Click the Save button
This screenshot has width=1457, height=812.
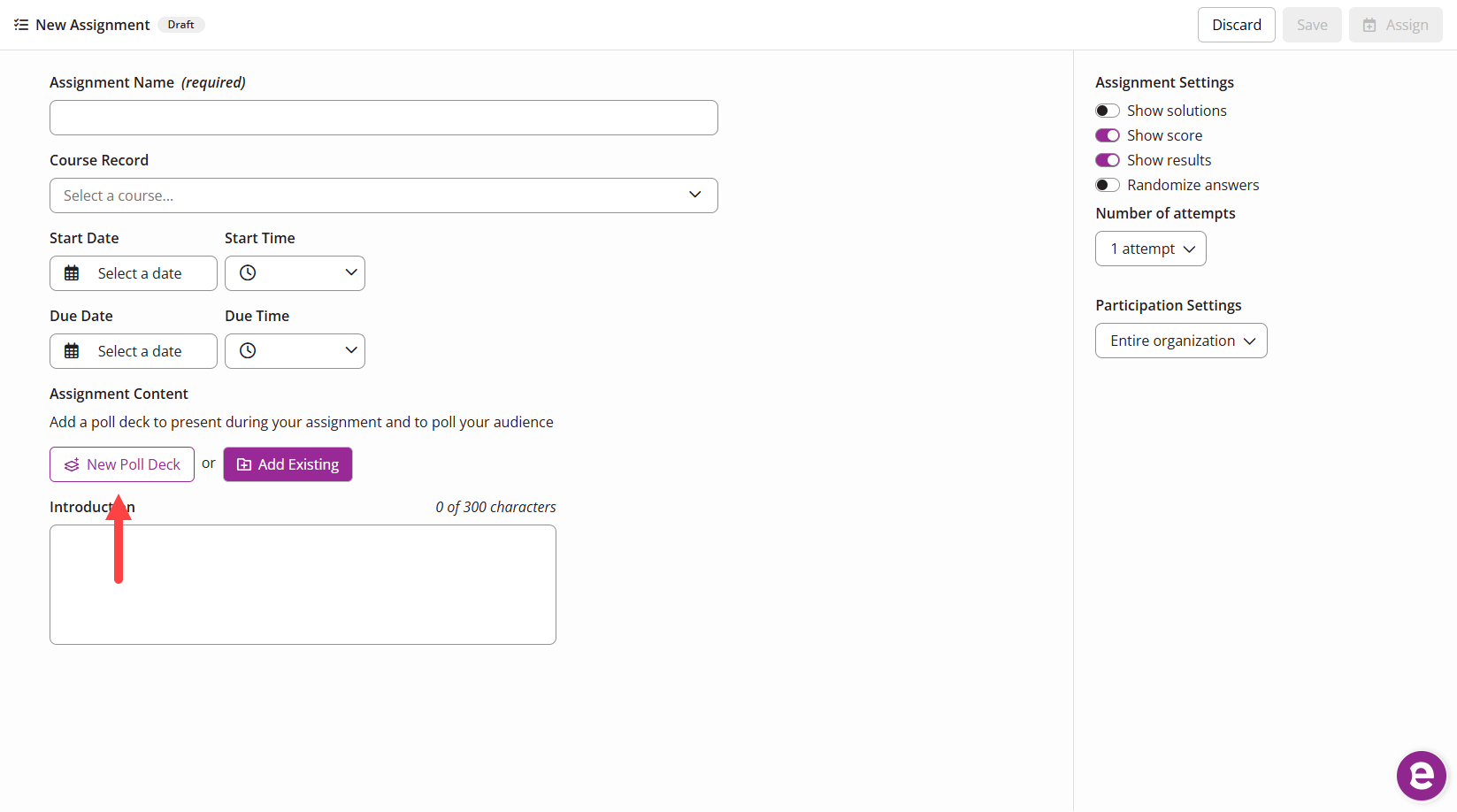1312,25
